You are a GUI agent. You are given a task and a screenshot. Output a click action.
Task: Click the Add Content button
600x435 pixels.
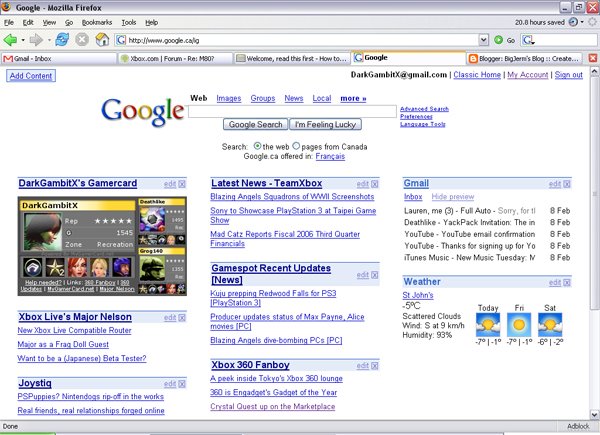pos(31,76)
